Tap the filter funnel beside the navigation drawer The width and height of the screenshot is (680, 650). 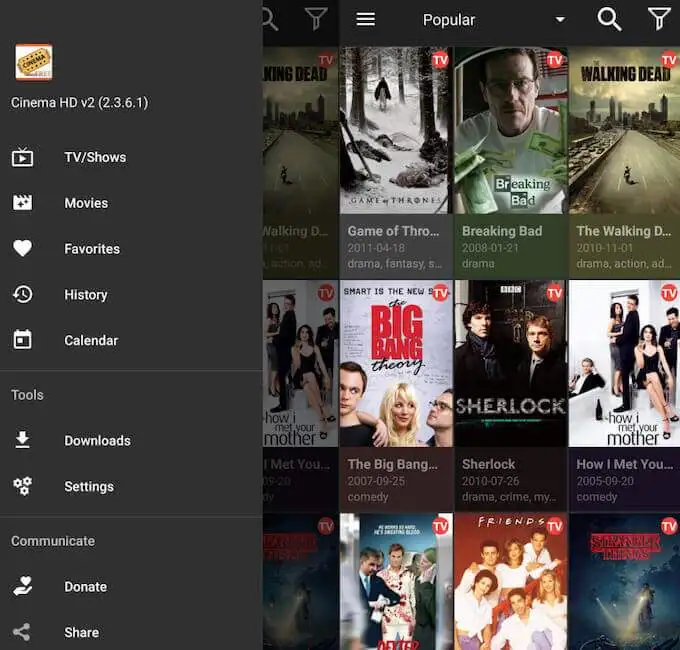click(316, 19)
